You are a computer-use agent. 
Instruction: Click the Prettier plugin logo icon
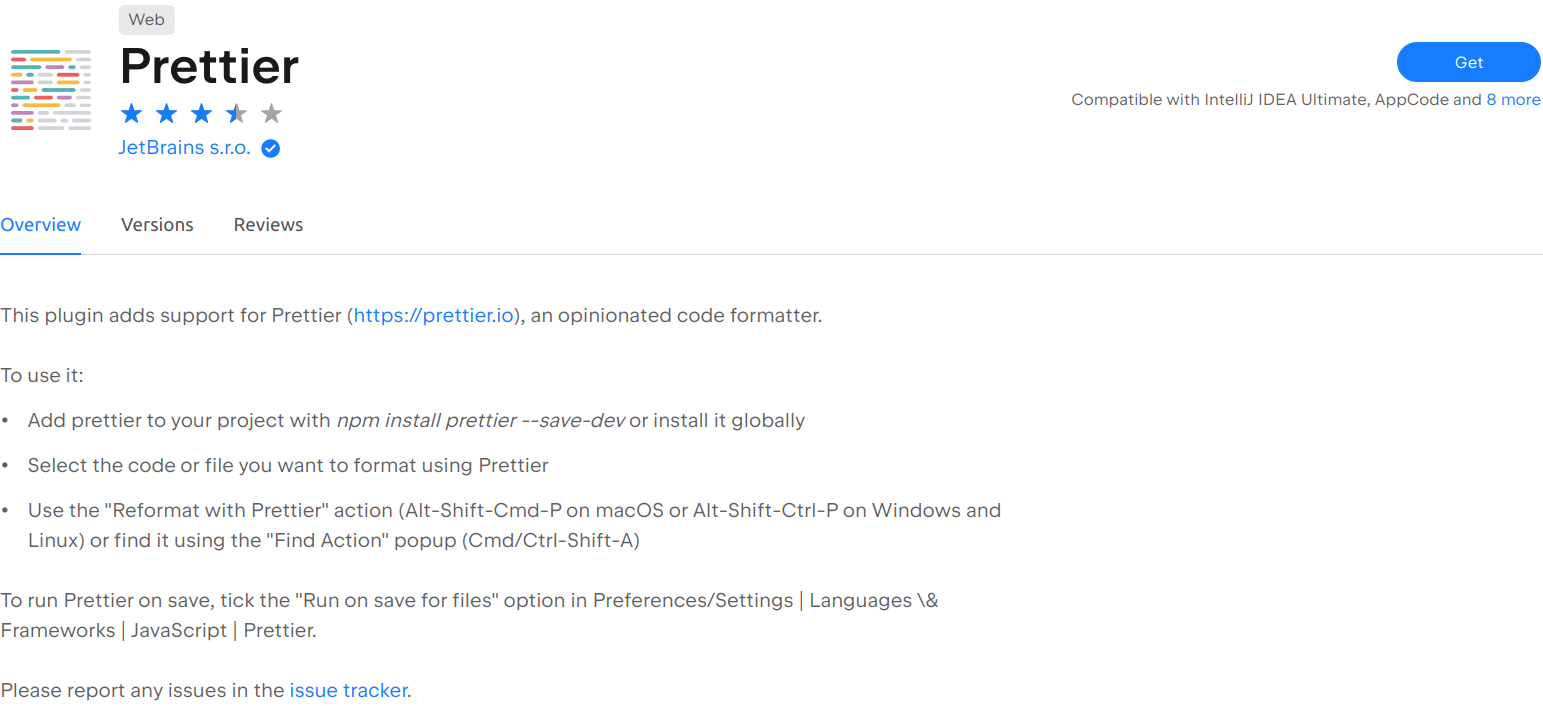tap(50, 88)
